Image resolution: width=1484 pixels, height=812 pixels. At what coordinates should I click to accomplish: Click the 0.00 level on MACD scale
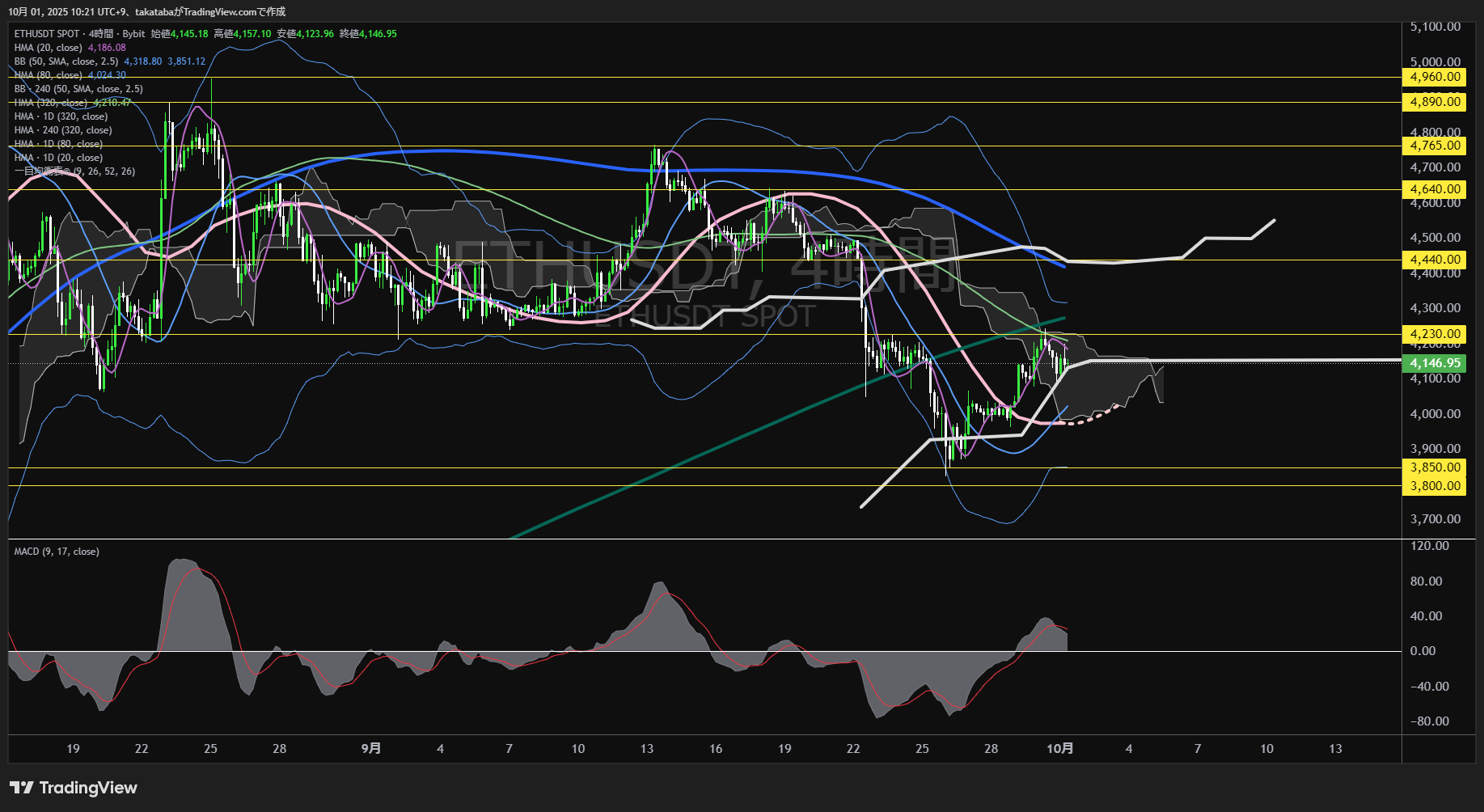coord(1423,651)
